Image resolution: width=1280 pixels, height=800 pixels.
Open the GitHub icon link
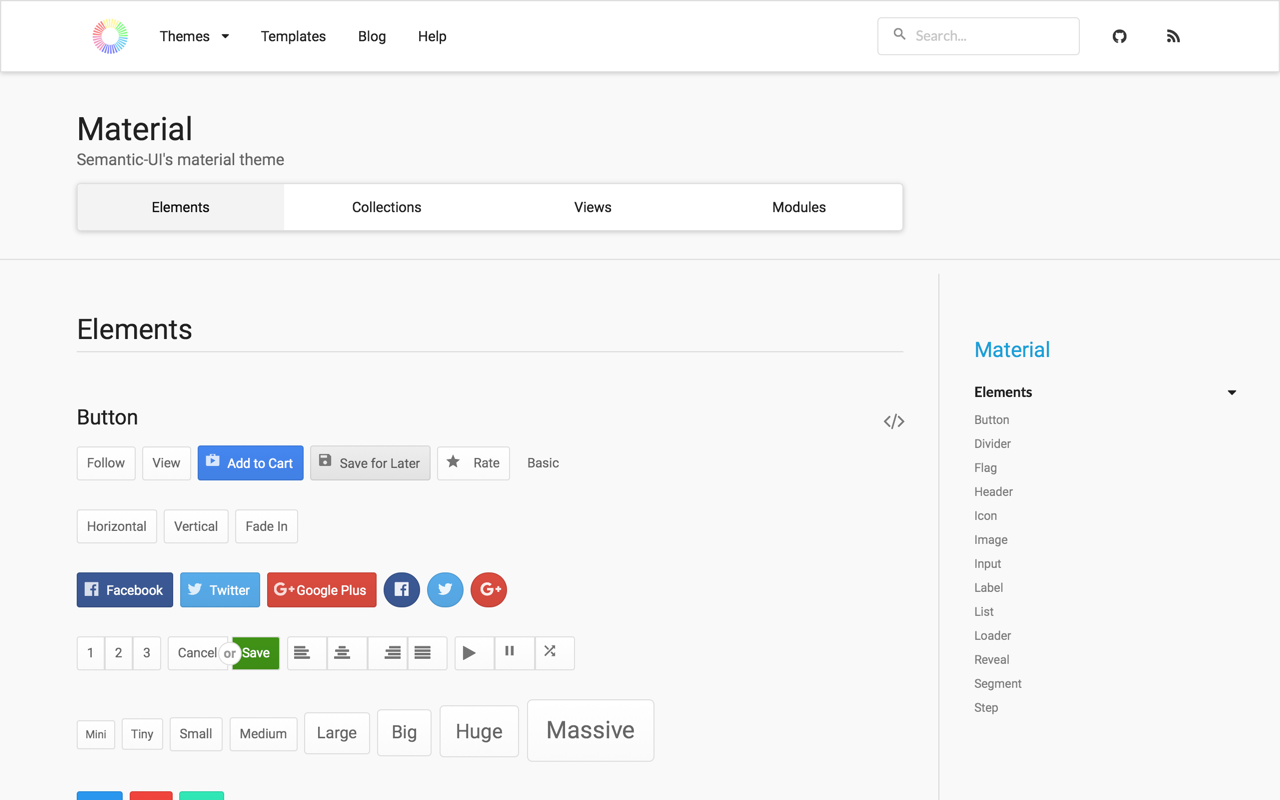(1119, 36)
